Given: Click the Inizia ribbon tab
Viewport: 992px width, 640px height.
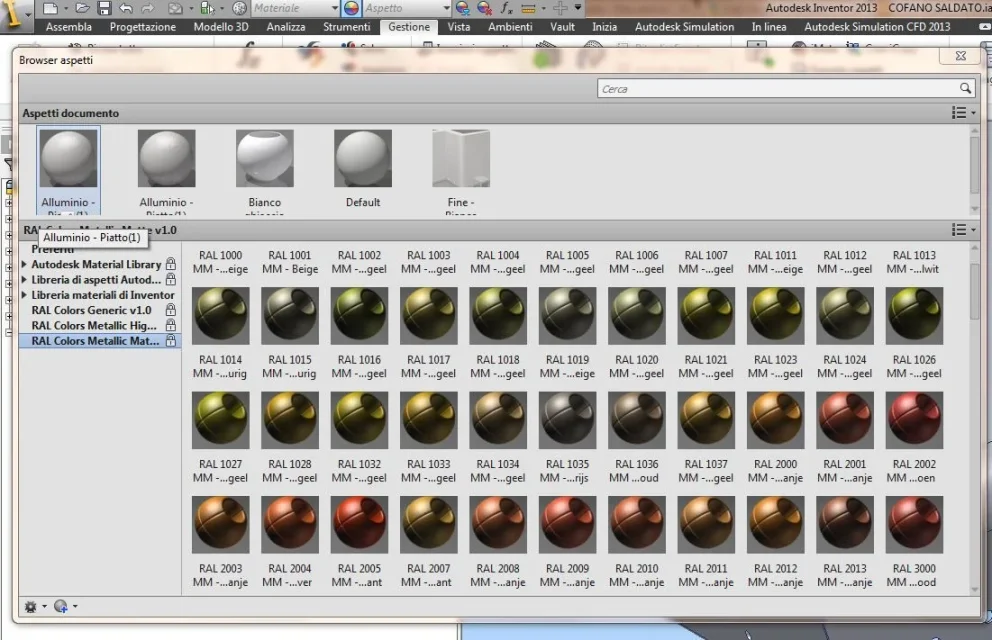Looking at the screenshot, I should click(604, 27).
